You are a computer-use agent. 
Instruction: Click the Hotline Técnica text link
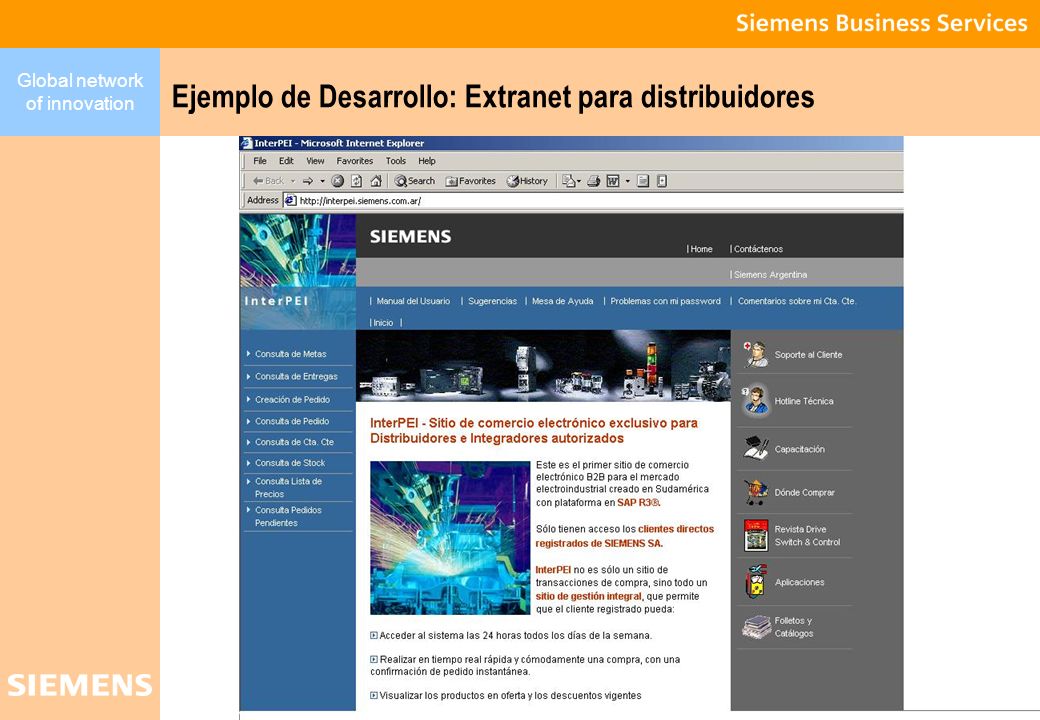804,402
